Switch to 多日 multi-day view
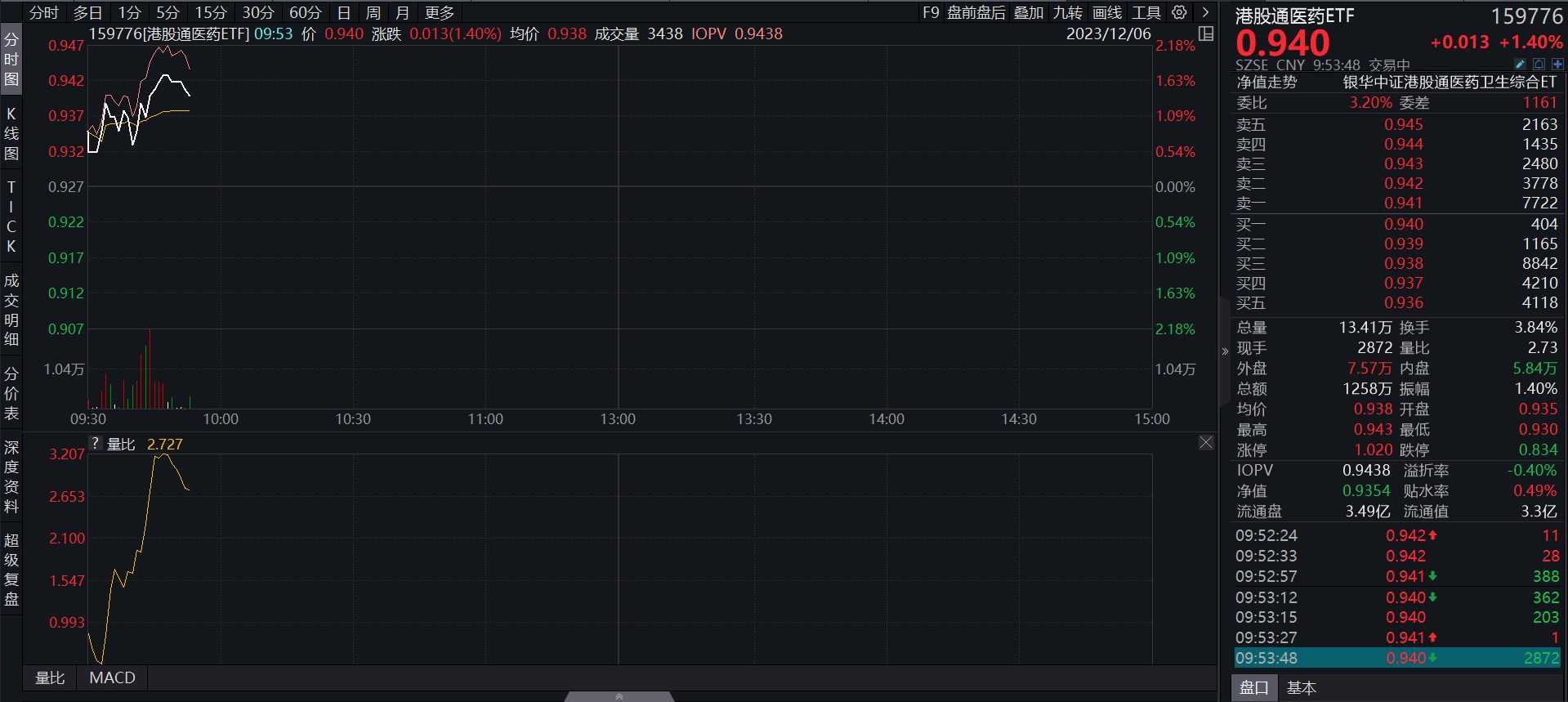The image size is (1568, 702). (88, 12)
